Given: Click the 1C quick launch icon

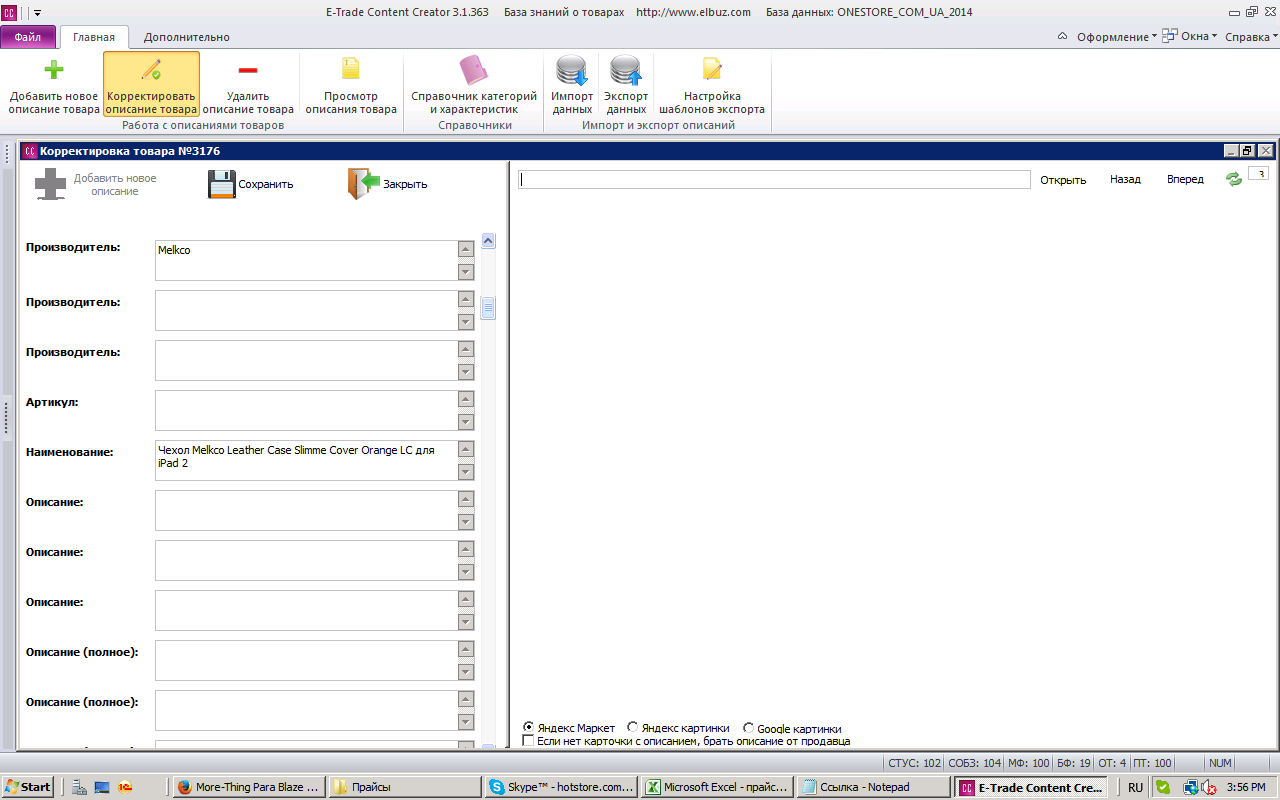Looking at the screenshot, I should coord(125,787).
